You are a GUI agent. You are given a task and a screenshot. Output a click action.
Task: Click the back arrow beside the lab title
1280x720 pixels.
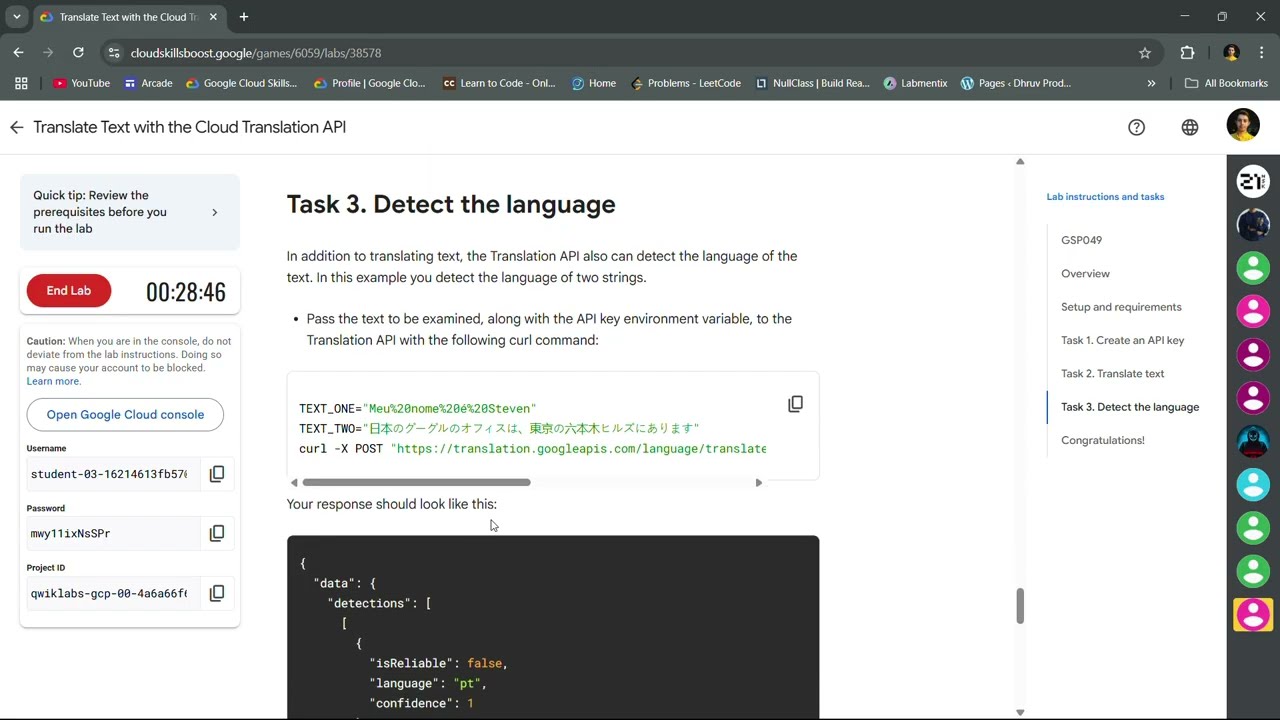[16, 127]
